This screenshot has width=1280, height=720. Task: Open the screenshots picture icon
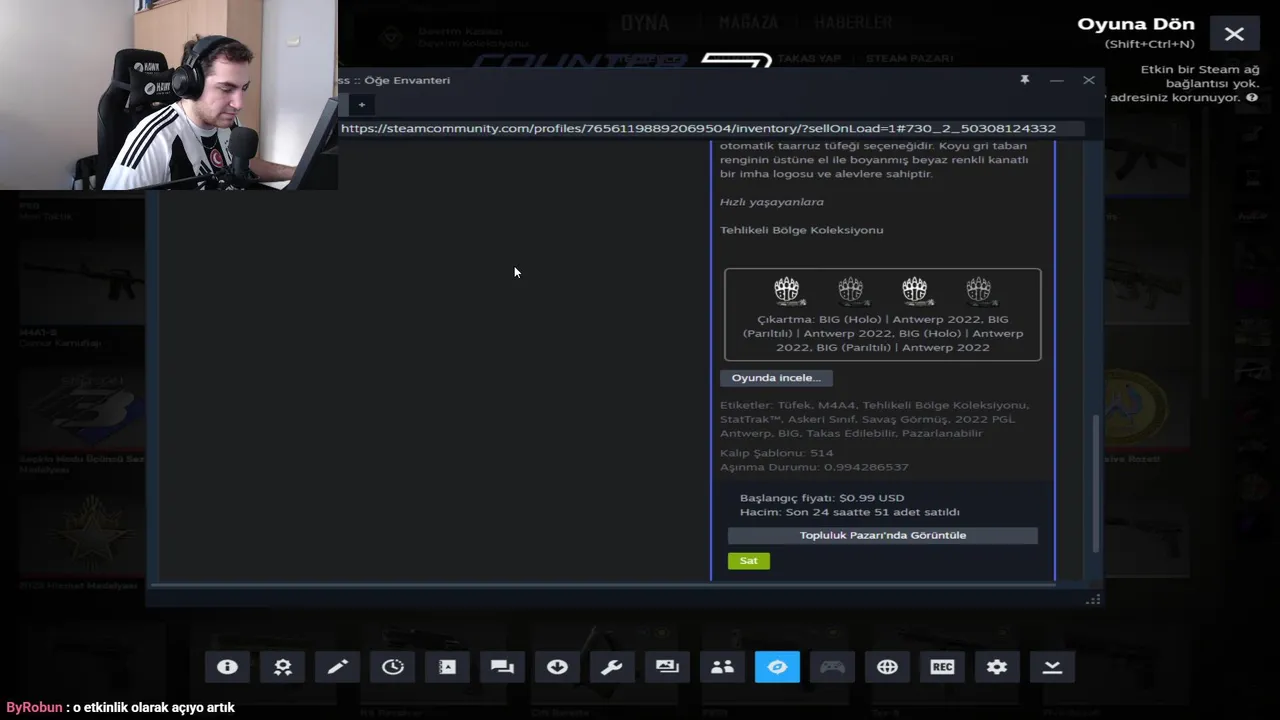(x=667, y=667)
